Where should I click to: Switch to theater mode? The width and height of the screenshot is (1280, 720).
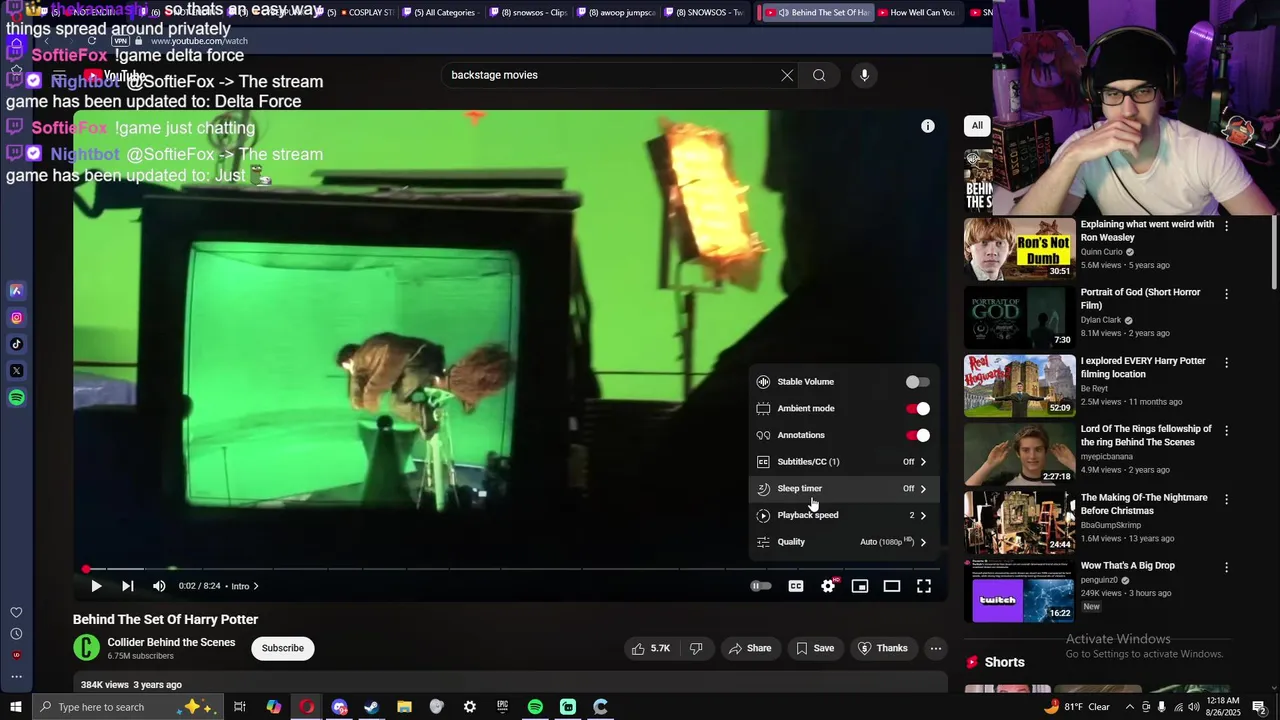[892, 586]
